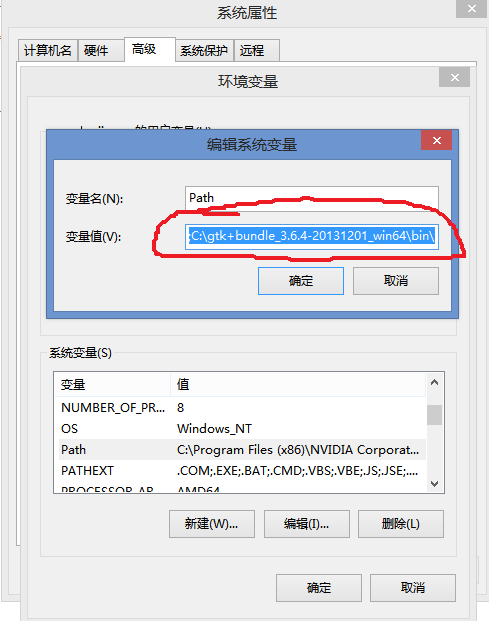Select the PATHEXT variable row
The height and width of the screenshot is (621, 489).
pos(242,471)
